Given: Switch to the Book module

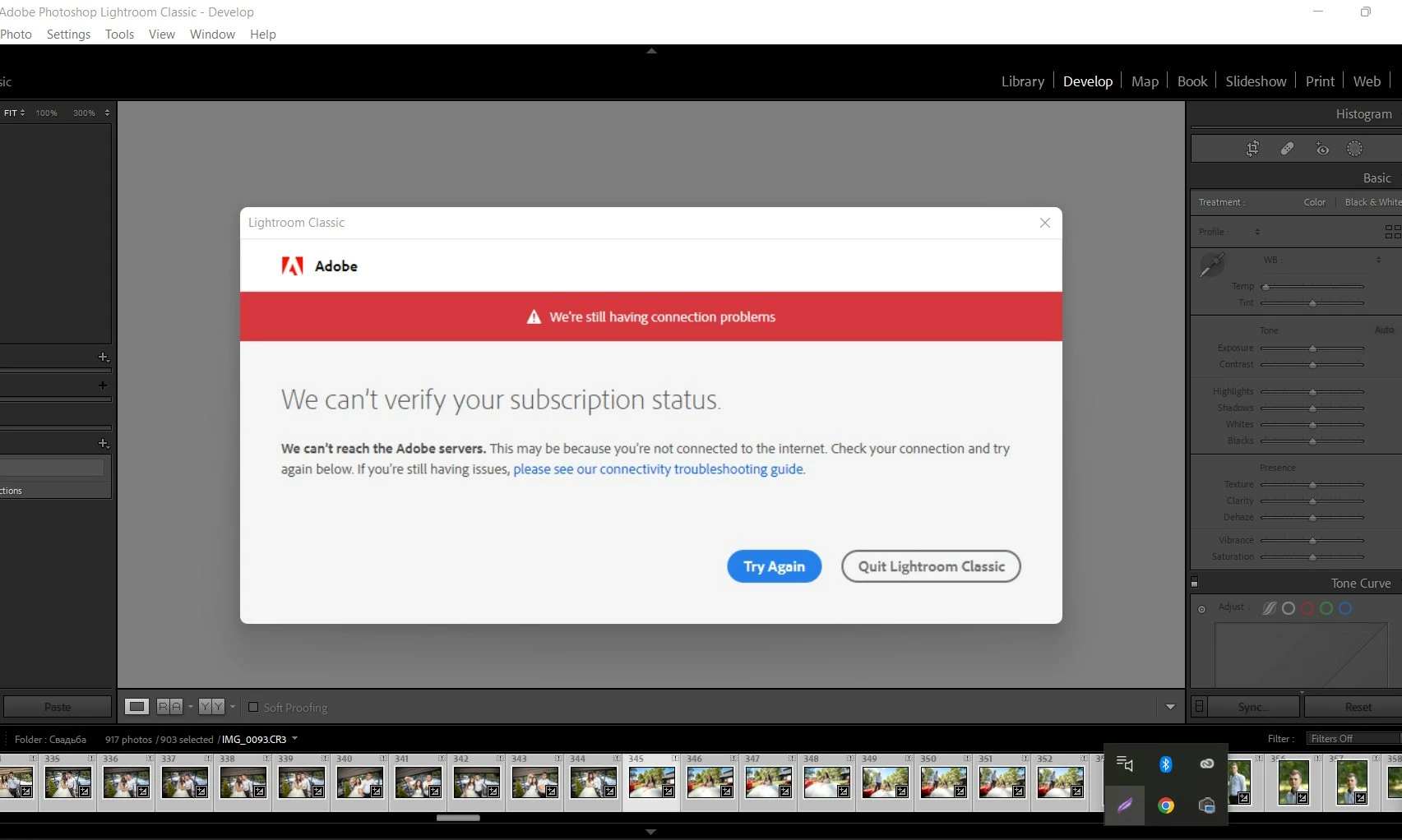Looking at the screenshot, I should [x=1192, y=81].
